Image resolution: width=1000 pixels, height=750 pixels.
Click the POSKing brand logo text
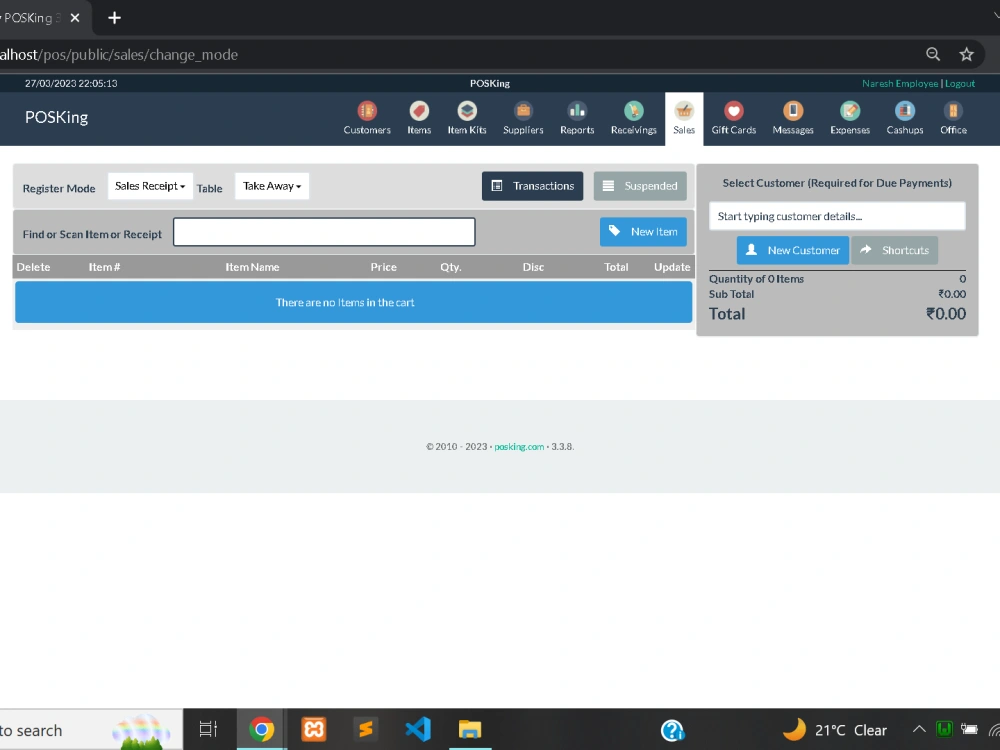(56, 117)
